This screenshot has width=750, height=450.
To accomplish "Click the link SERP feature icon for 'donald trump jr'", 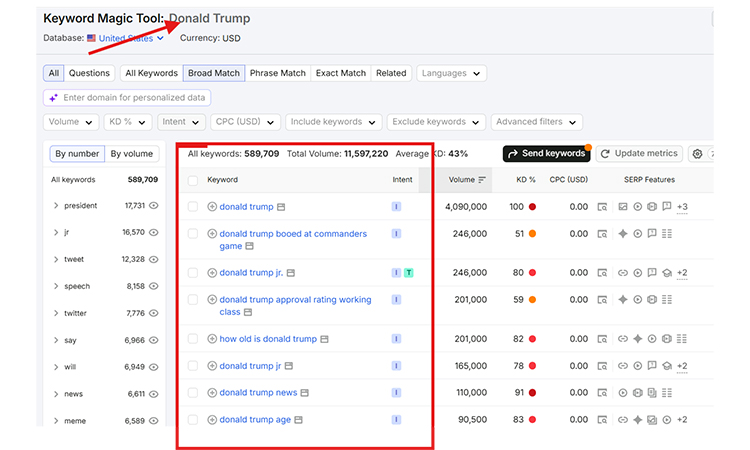I will (623, 366).
